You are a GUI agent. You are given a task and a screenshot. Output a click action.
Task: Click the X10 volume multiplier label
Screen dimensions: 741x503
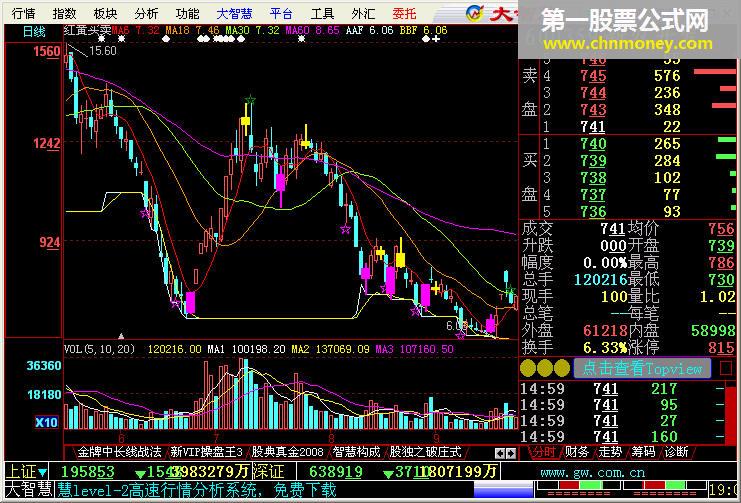[46, 422]
